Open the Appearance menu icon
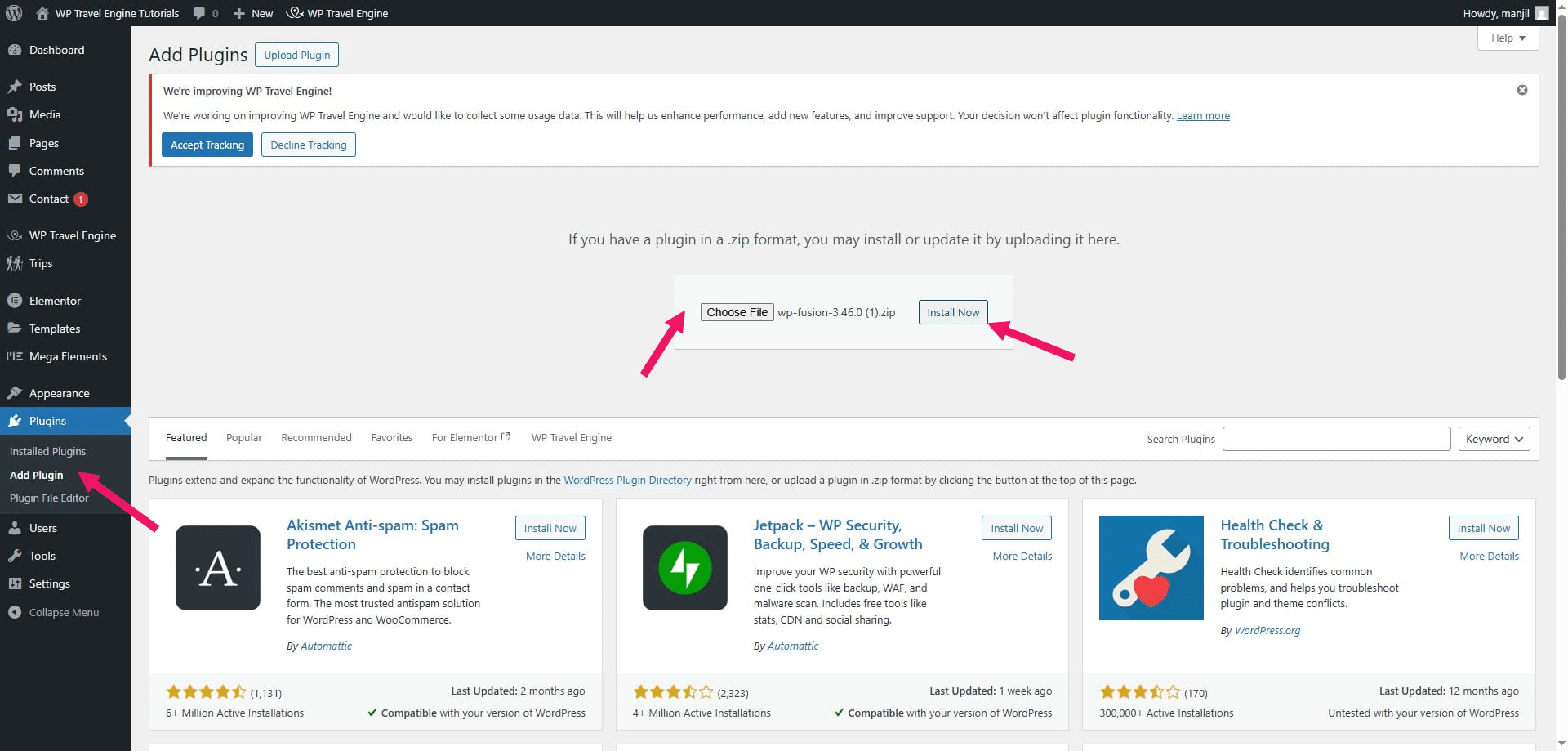This screenshot has width=1568, height=751. 15,393
